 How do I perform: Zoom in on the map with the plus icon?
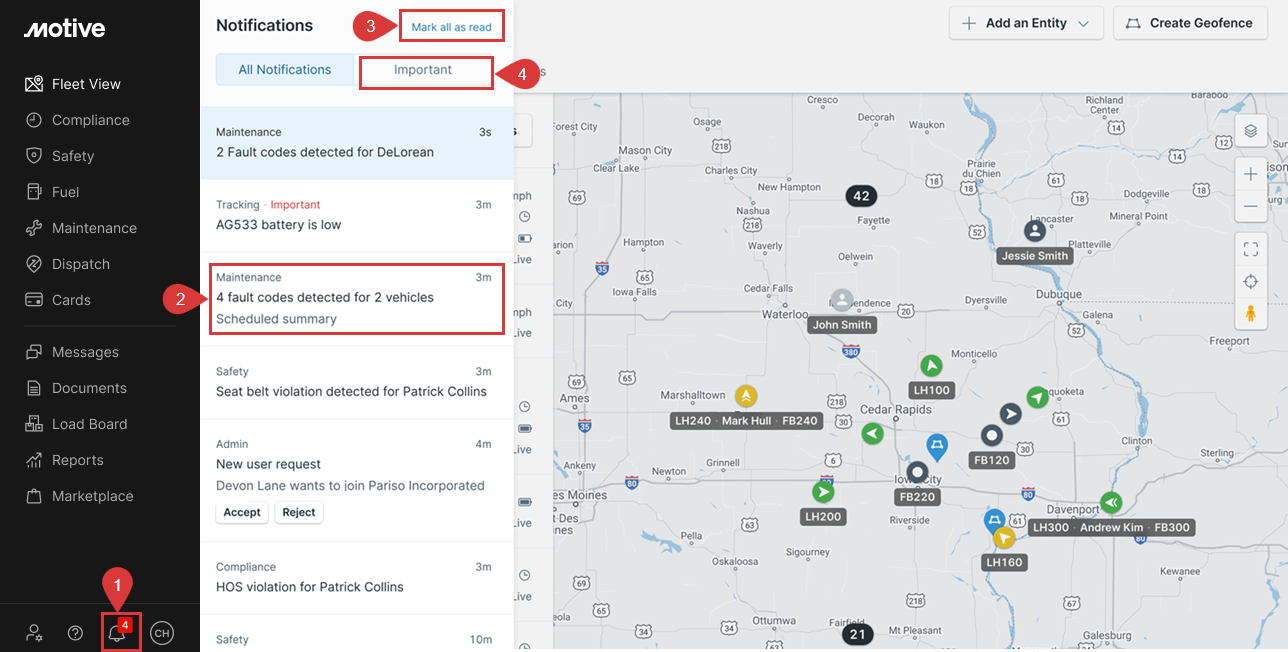point(1250,174)
